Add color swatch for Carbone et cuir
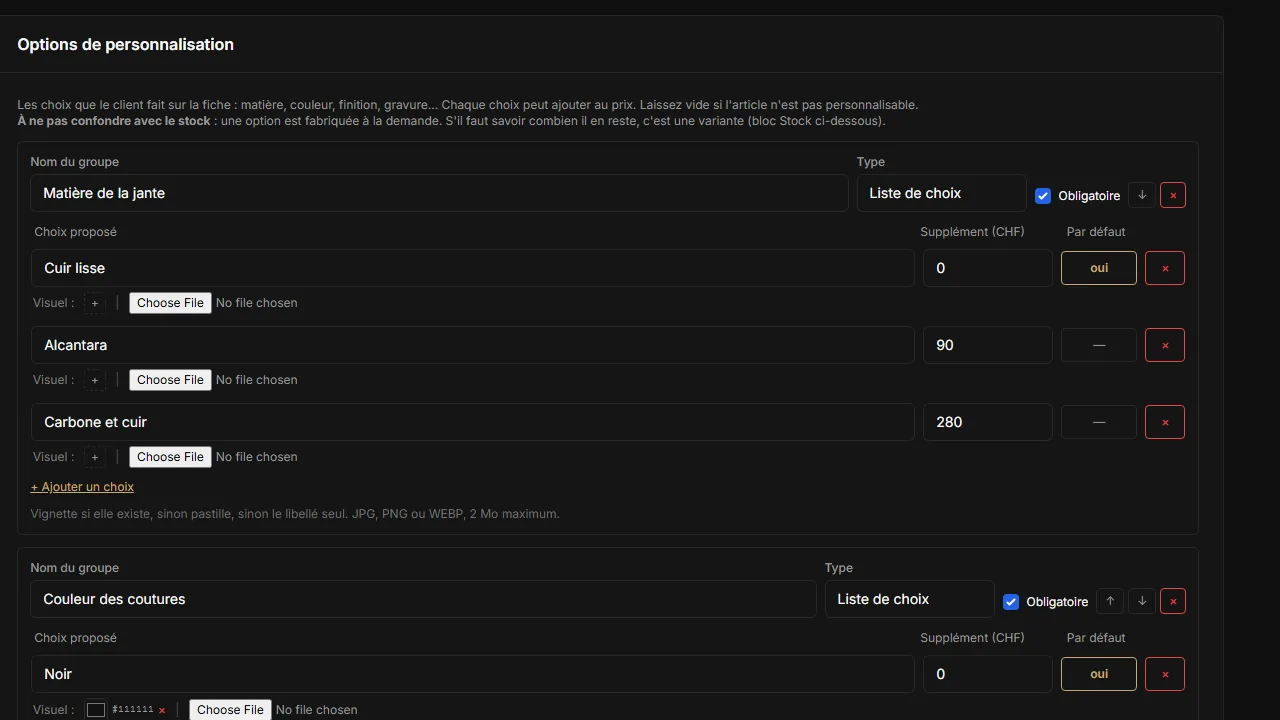1280x720 pixels. (x=95, y=457)
